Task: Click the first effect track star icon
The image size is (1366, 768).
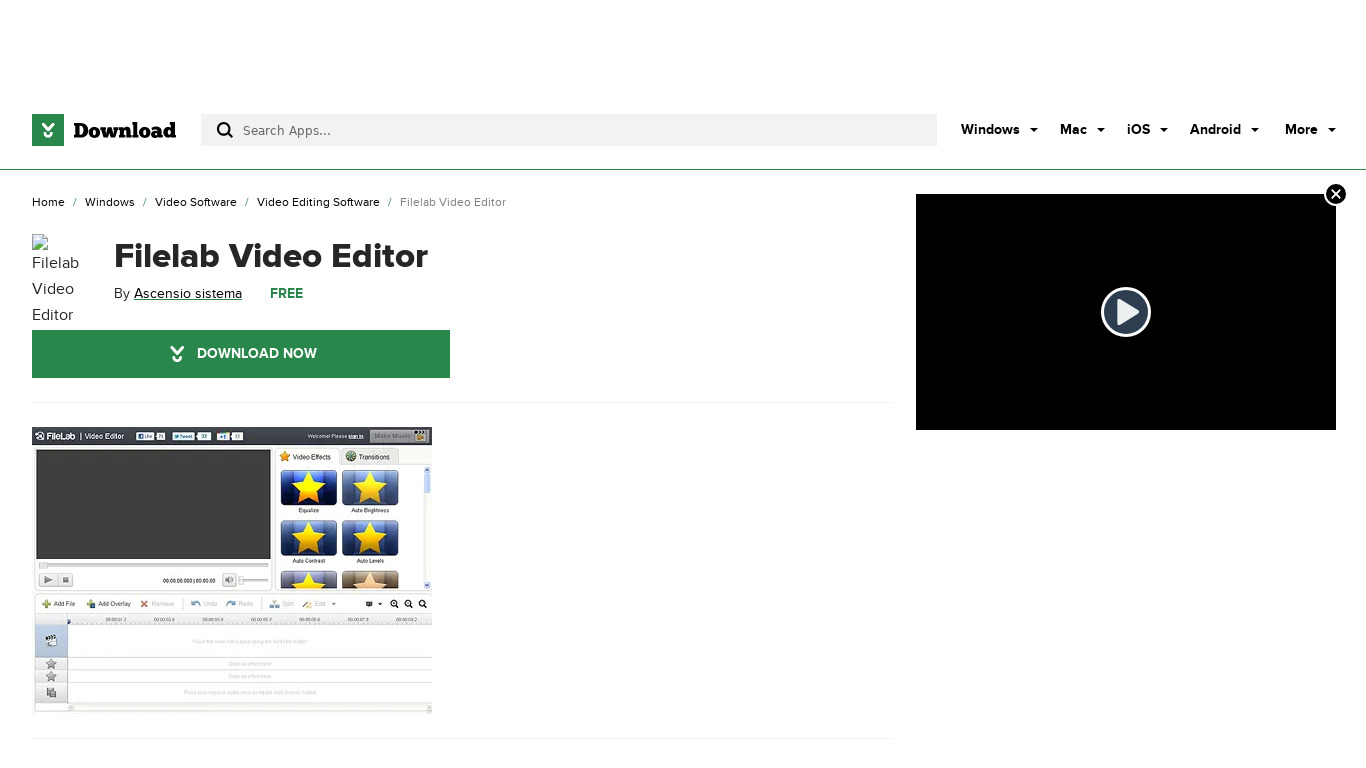Action: tap(51, 664)
